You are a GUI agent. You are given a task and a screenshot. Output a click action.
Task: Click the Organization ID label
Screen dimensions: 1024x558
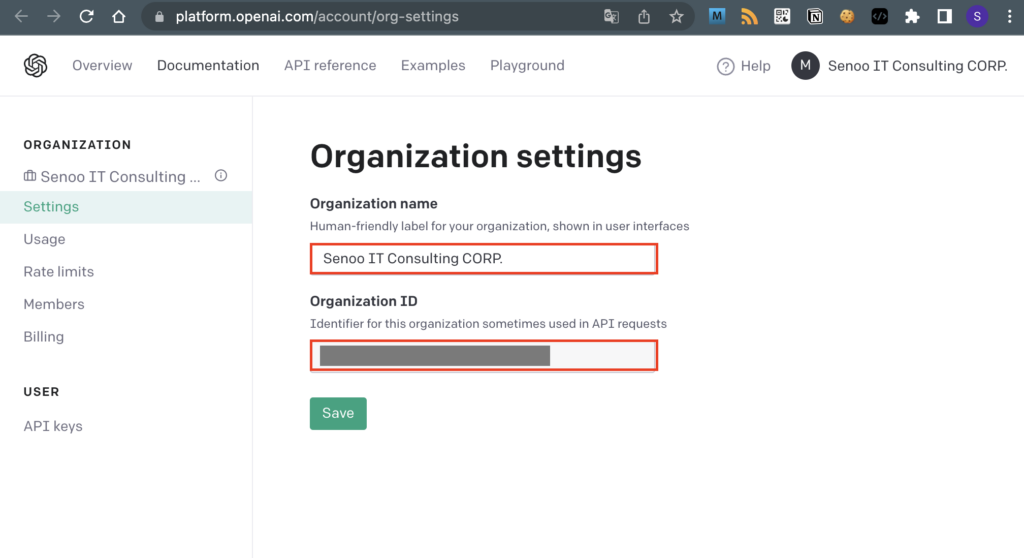point(364,301)
